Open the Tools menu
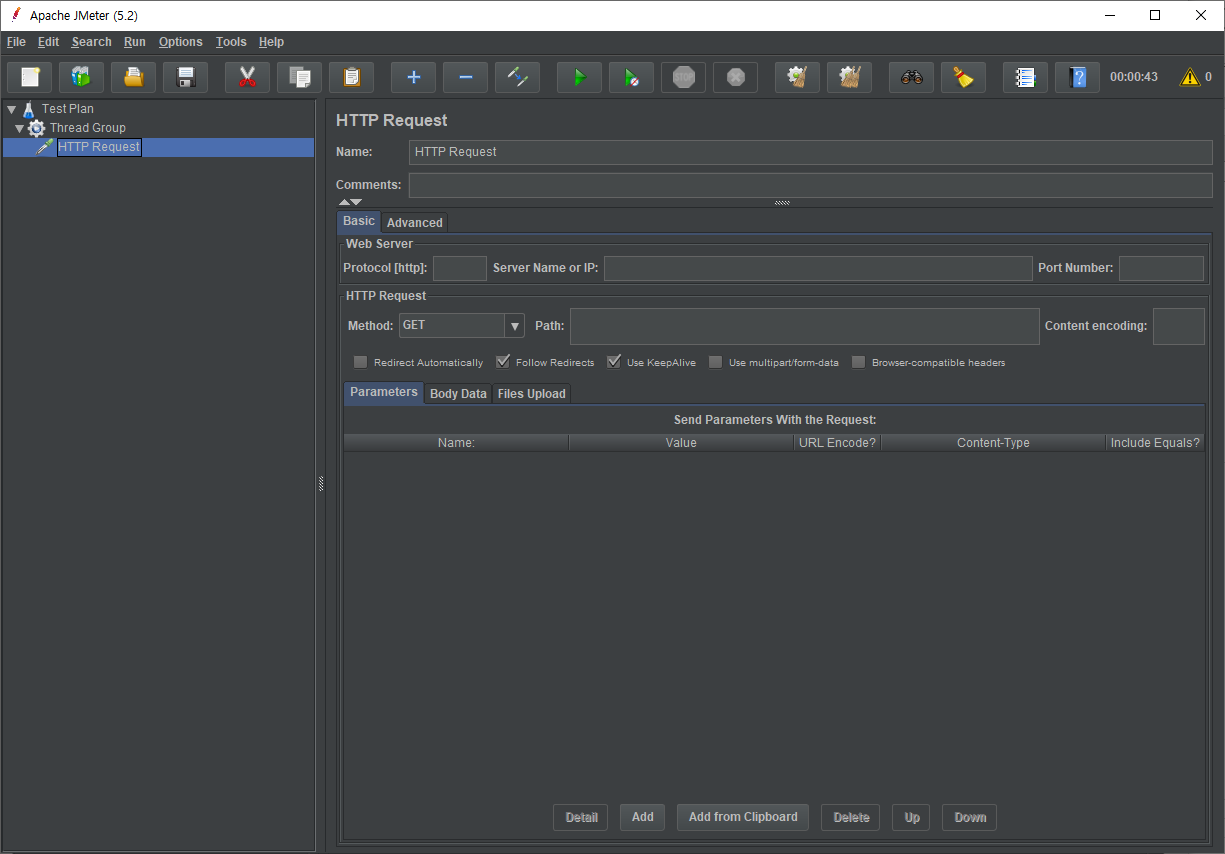 [x=231, y=42]
